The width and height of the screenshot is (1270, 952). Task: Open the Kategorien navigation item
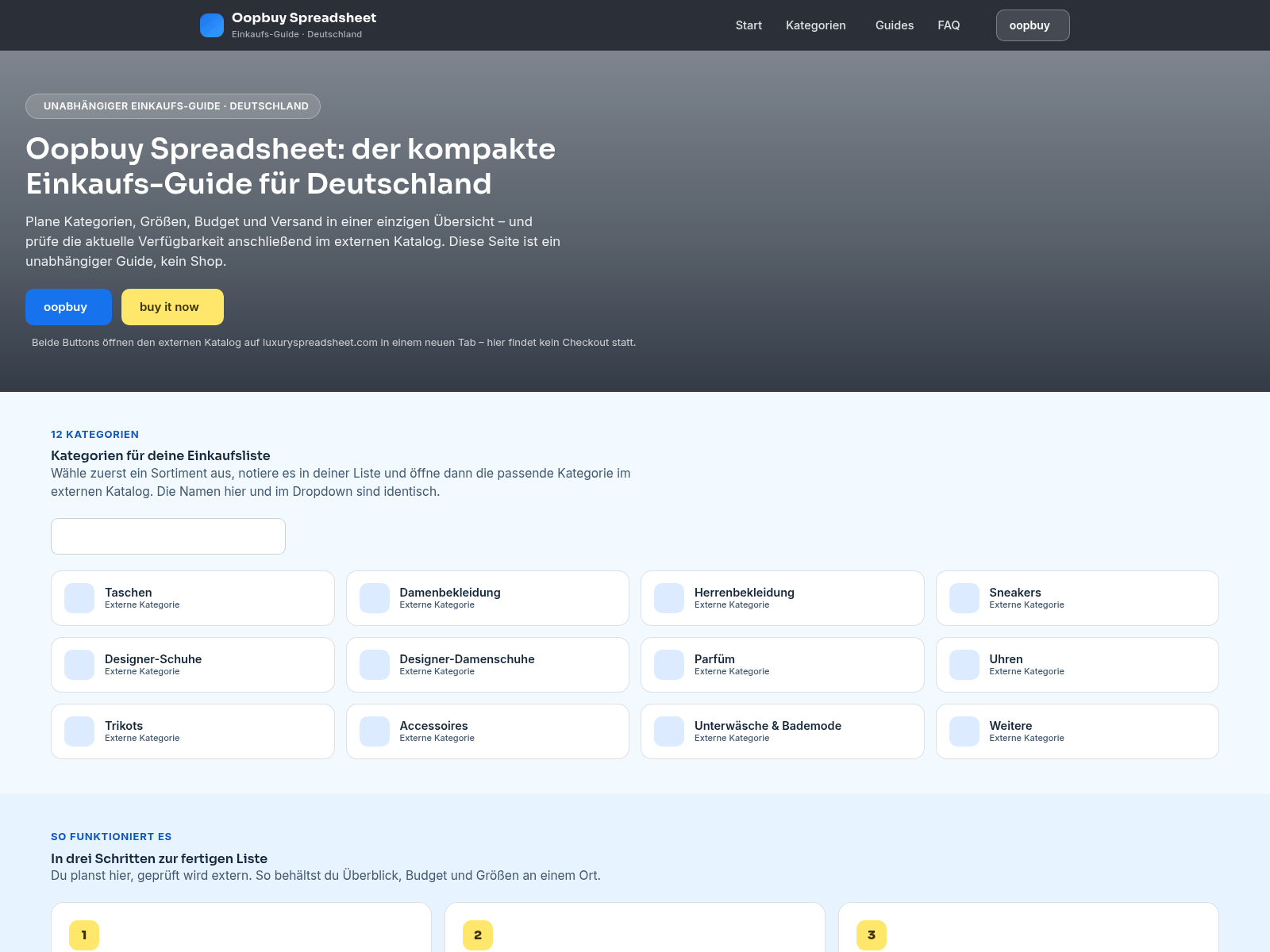pyautogui.click(x=816, y=25)
